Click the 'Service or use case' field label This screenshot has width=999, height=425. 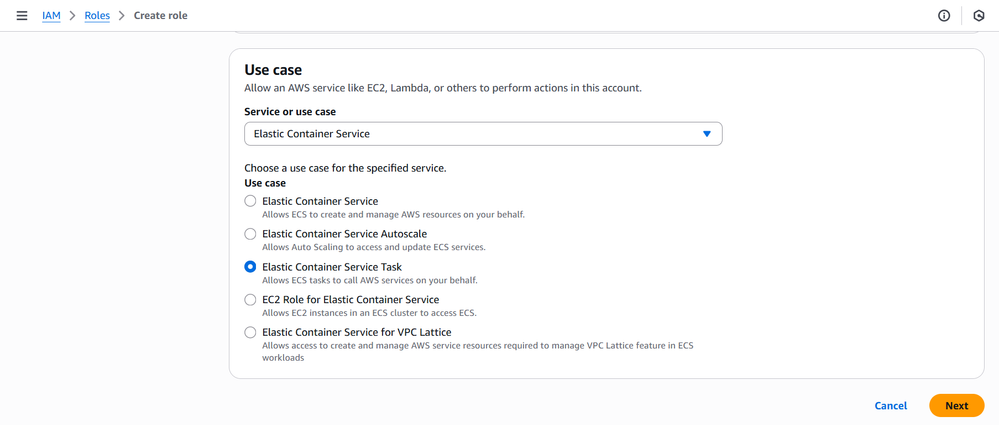click(290, 112)
